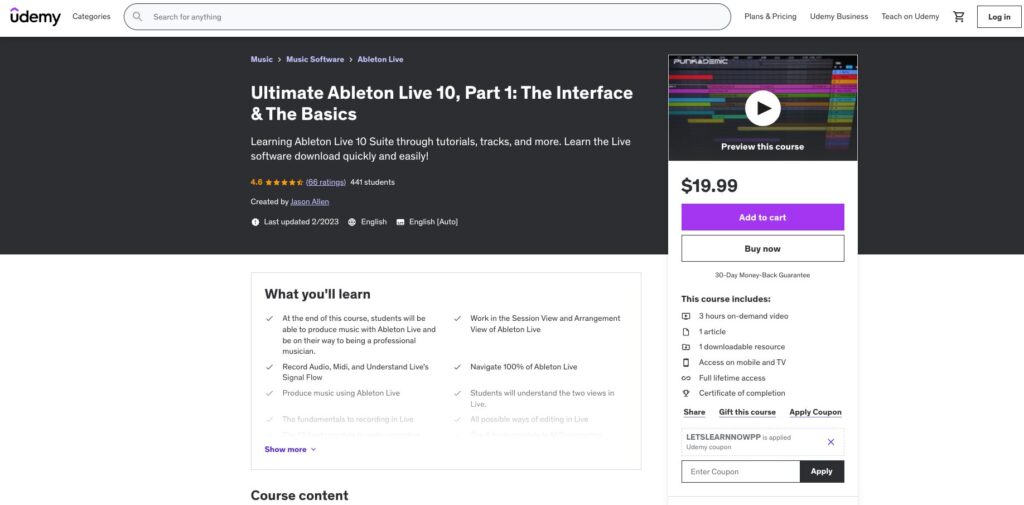Click the Music breadcrumb link

261,60
